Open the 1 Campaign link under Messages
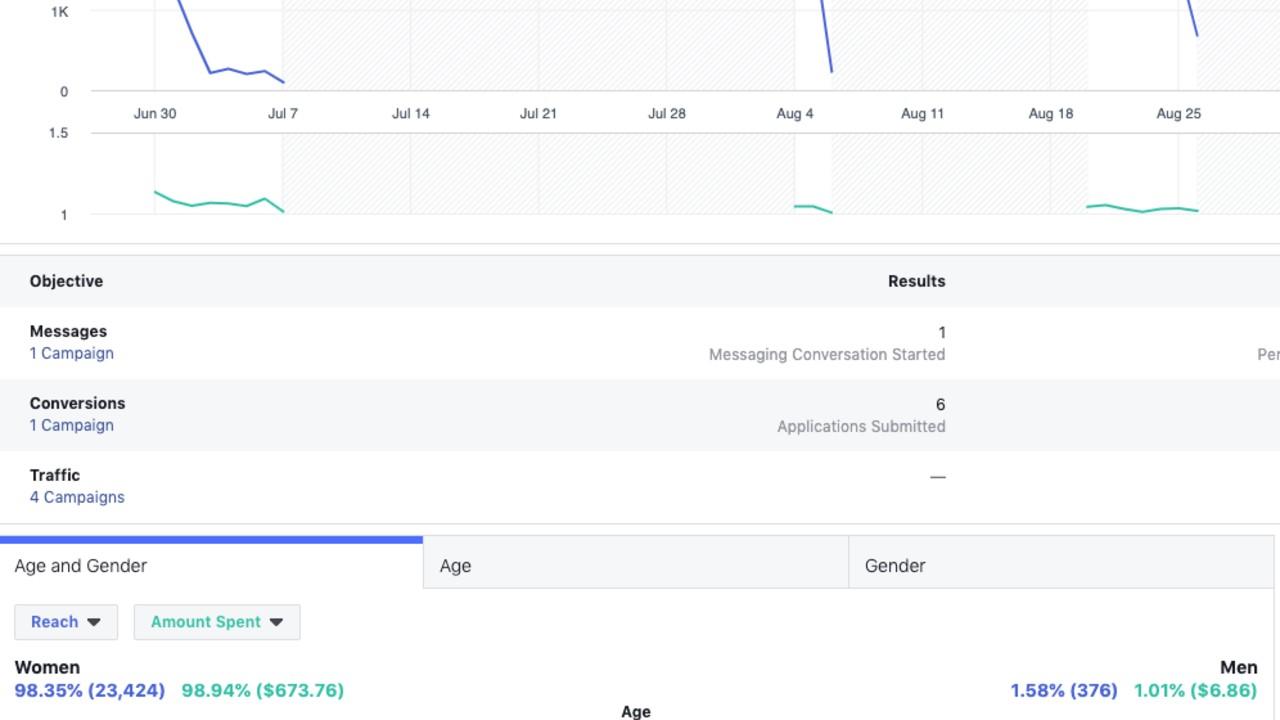This screenshot has width=1280, height=720. click(72, 353)
